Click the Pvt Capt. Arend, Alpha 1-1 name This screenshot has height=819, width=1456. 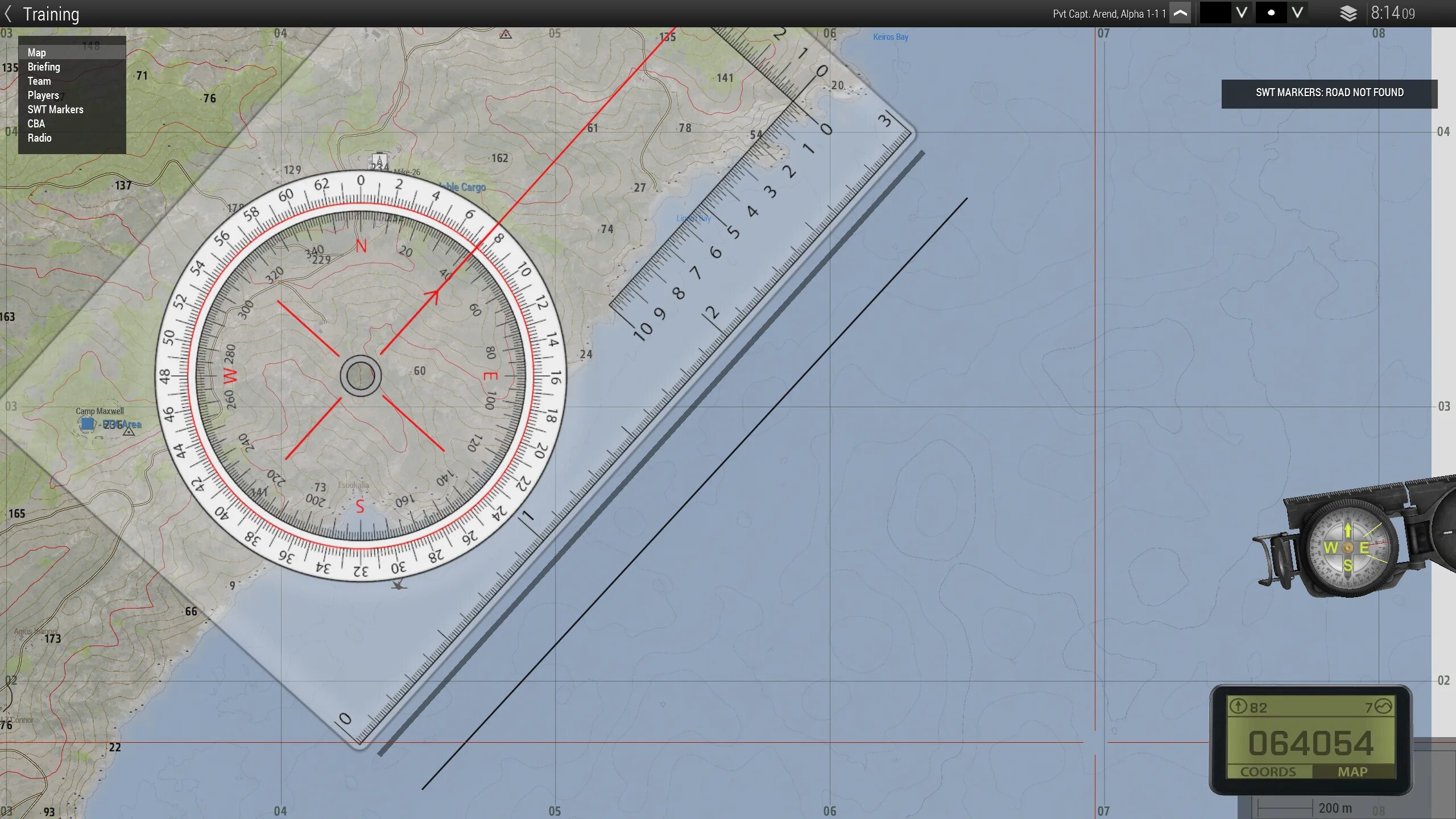tap(1109, 14)
